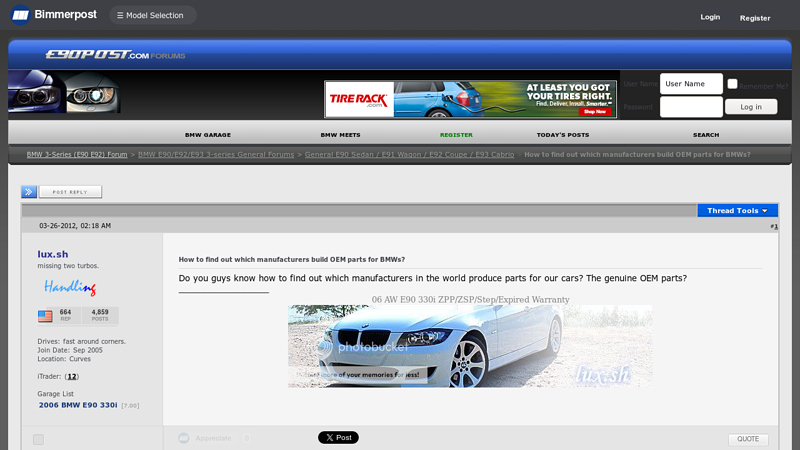
Task: Open the BMW Garage menu item
Action: click(x=208, y=135)
